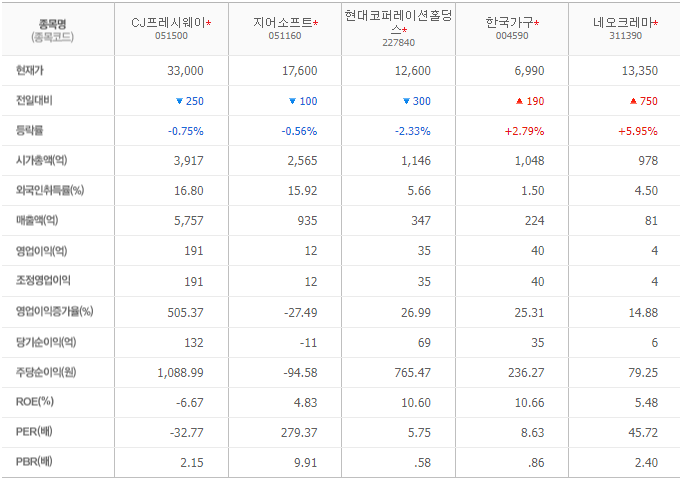Click operating profit growth -27.49

[301, 313]
